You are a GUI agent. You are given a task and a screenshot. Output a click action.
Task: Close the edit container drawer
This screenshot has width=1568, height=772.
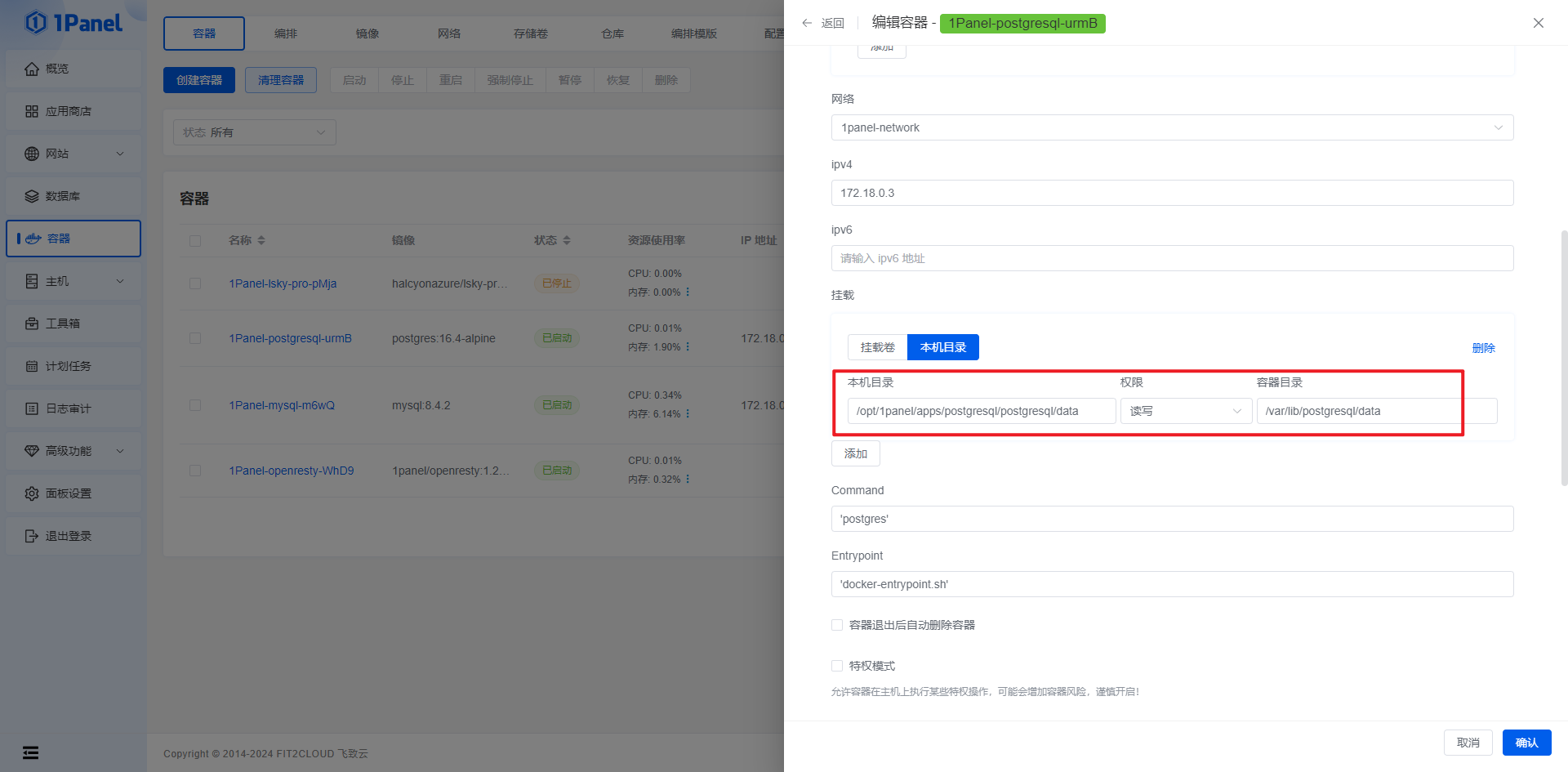pos(1539,23)
